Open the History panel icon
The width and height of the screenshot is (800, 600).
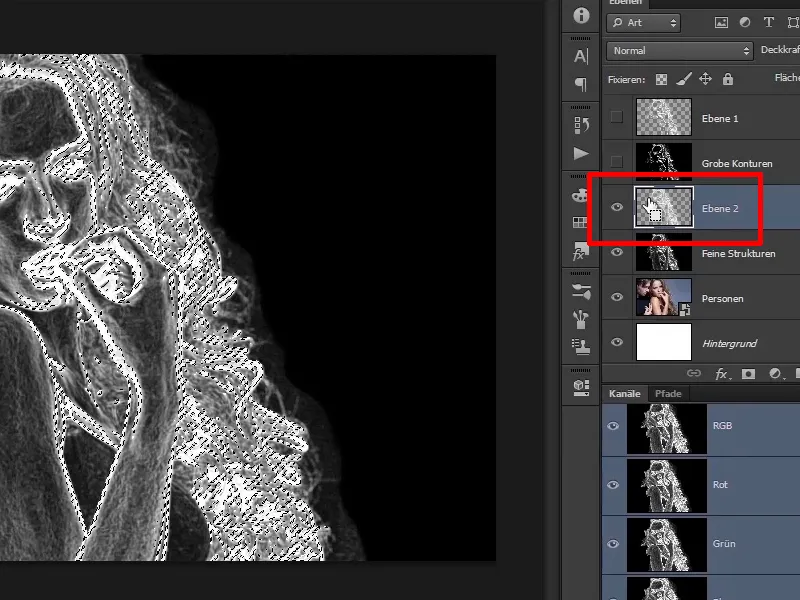pyautogui.click(x=581, y=125)
